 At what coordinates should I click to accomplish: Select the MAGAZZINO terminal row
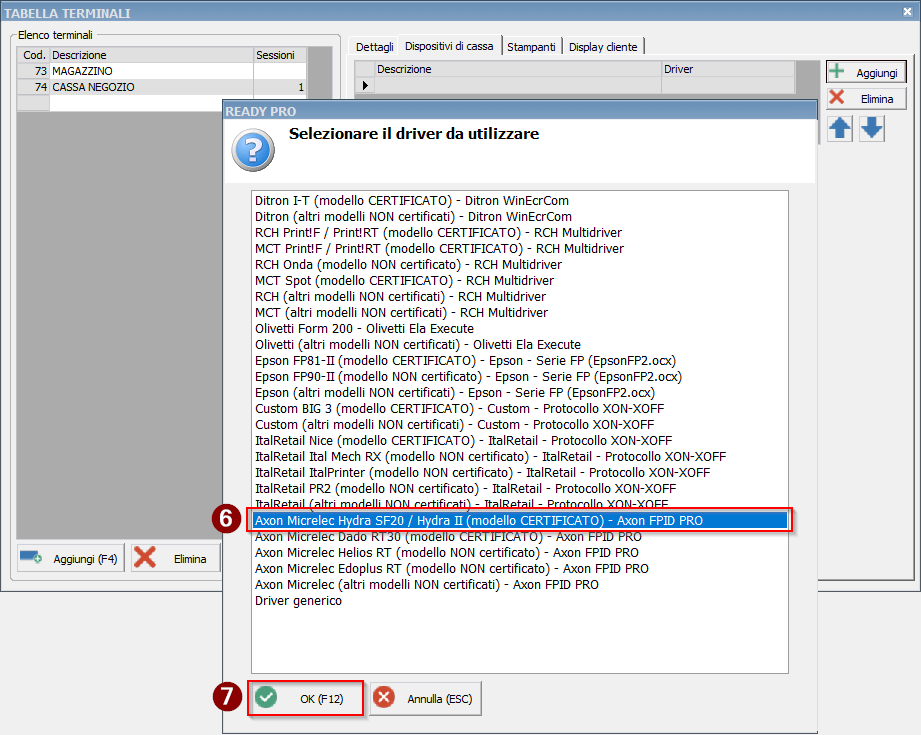[x=150, y=72]
